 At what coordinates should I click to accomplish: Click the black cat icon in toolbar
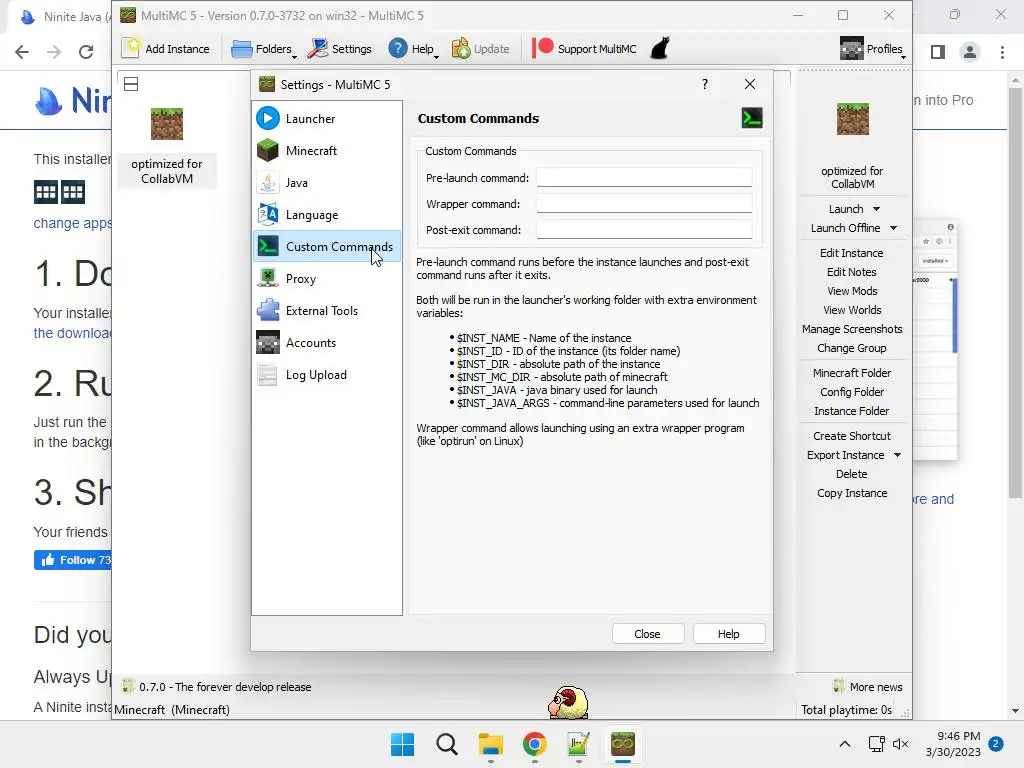[660, 49]
